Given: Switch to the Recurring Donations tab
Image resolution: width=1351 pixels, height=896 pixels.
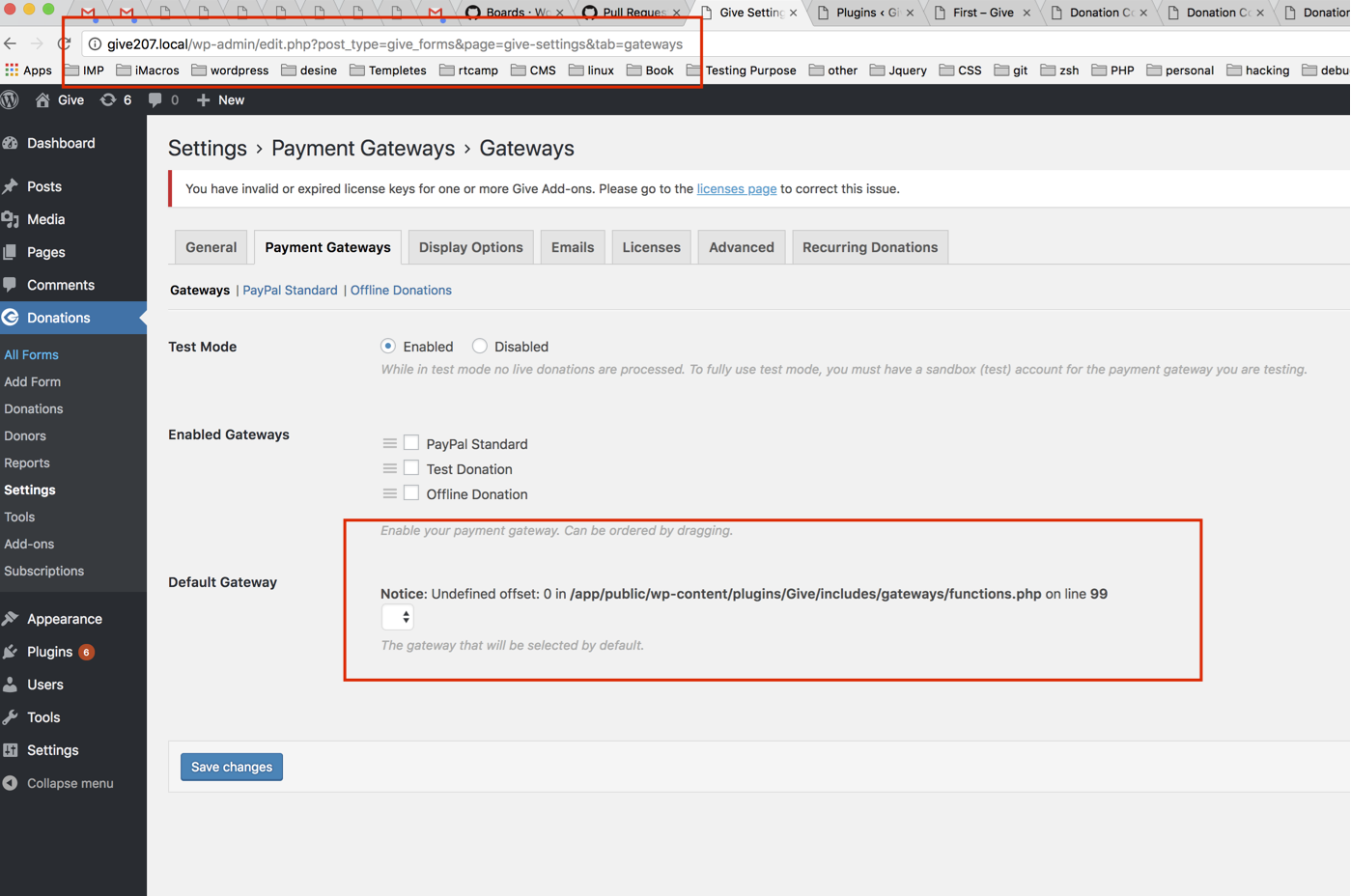Looking at the screenshot, I should coord(869,246).
